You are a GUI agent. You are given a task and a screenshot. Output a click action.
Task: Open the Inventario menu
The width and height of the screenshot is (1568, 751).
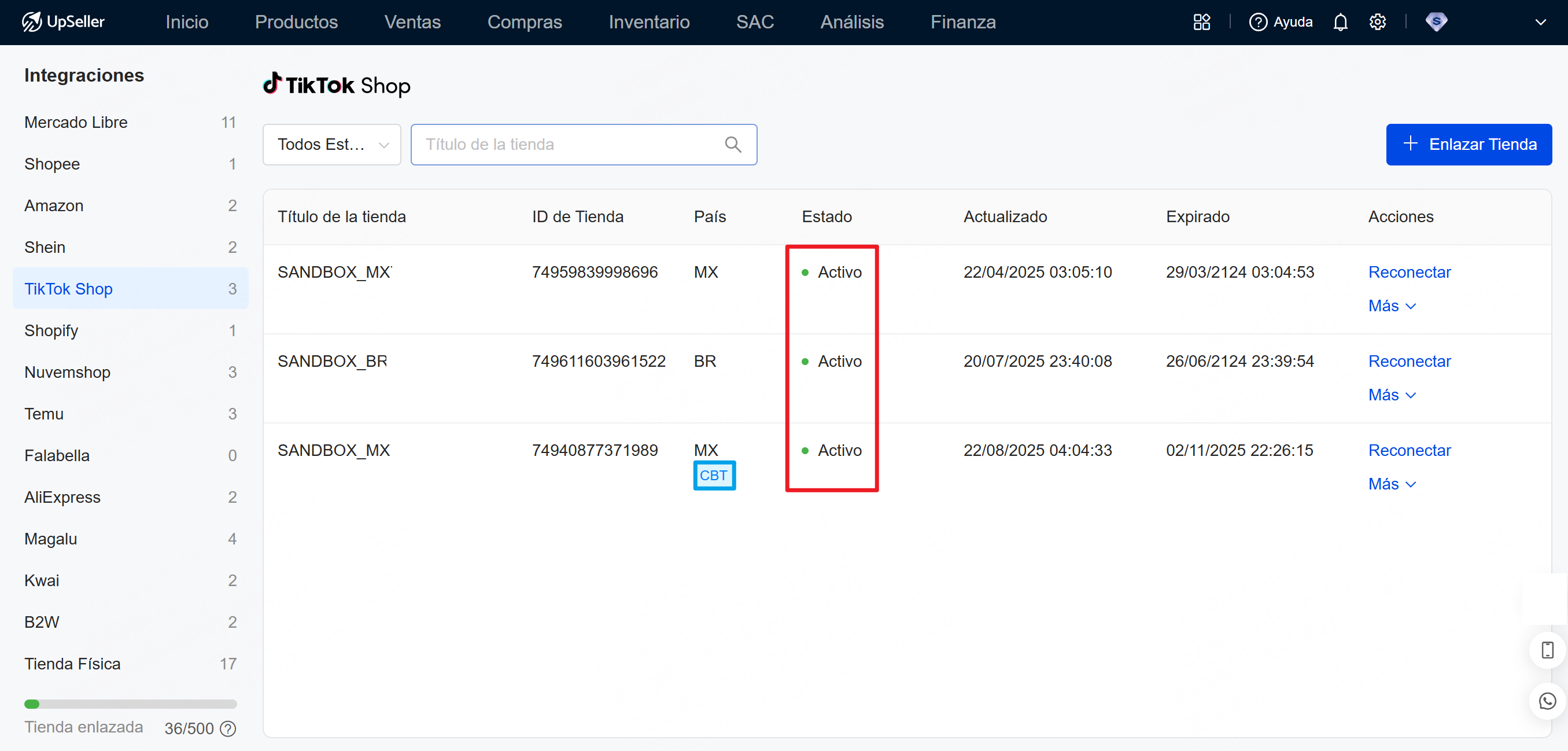pyautogui.click(x=649, y=22)
